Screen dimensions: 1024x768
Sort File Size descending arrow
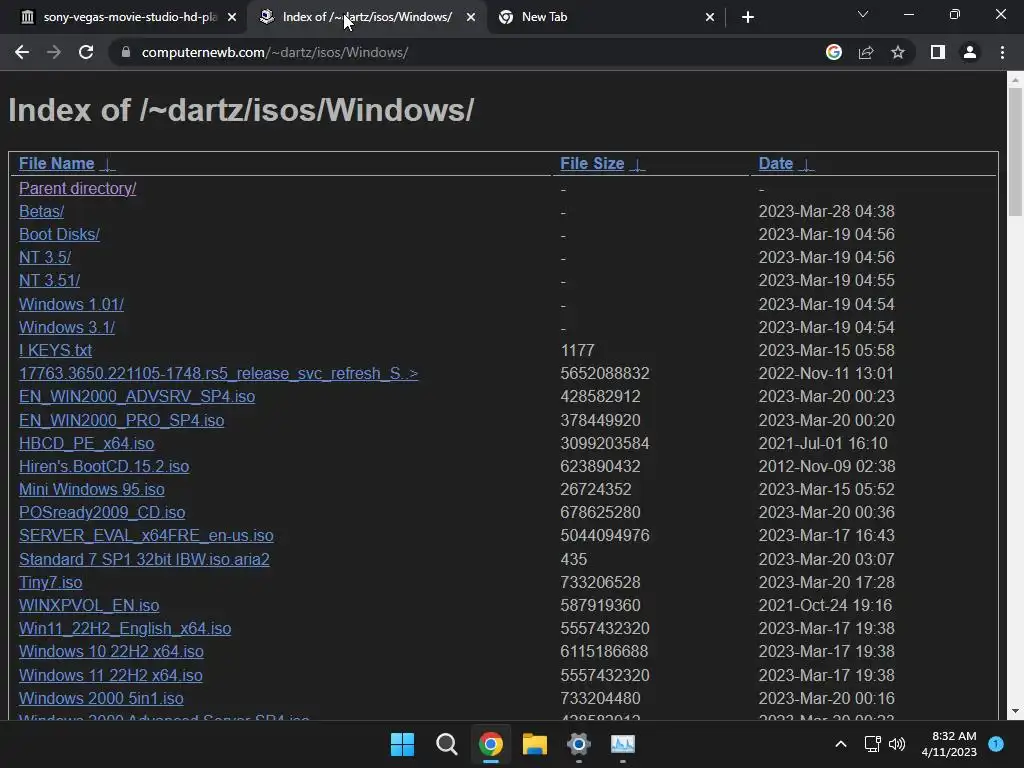tap(637, 165)
